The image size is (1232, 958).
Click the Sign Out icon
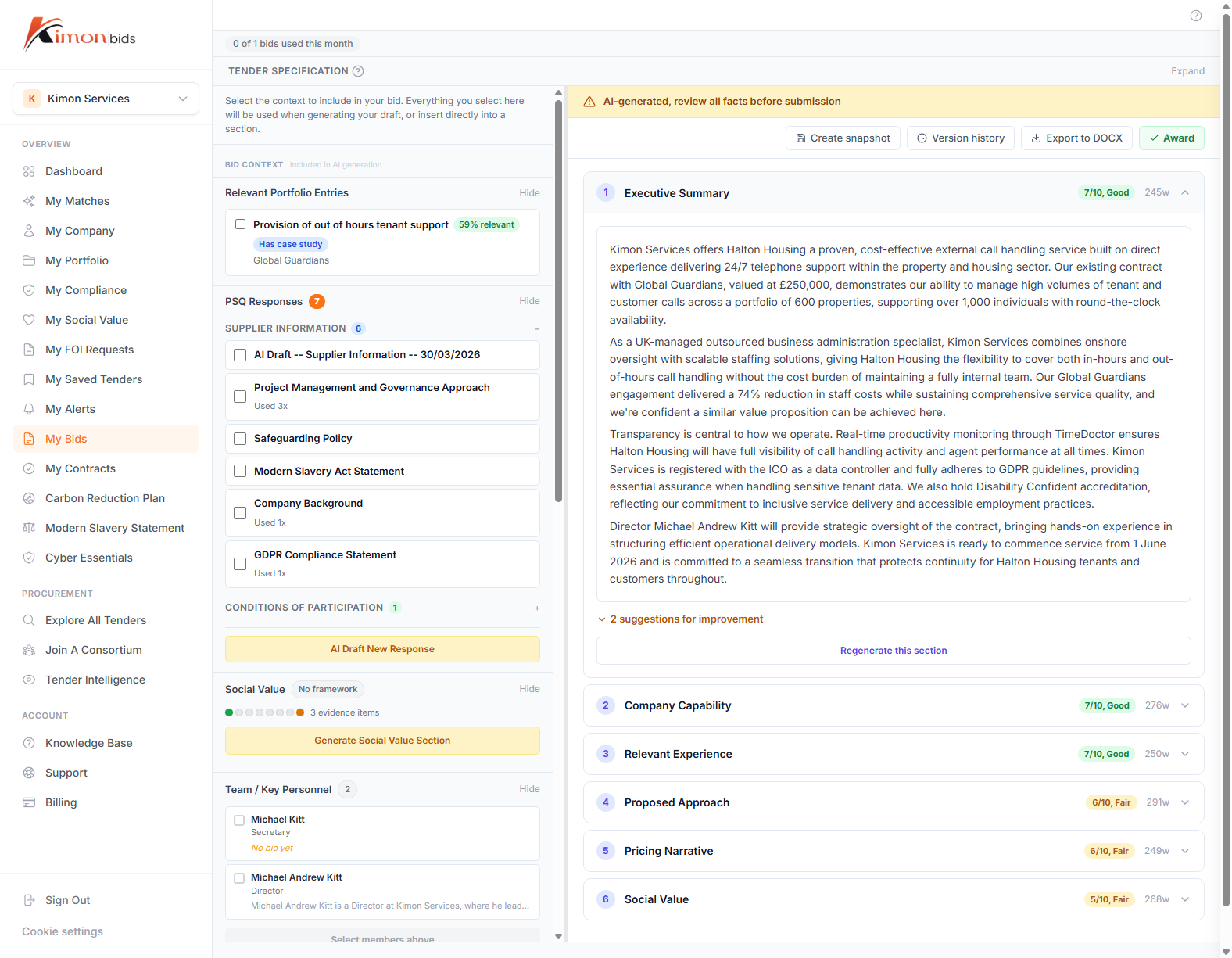point(29,900)
